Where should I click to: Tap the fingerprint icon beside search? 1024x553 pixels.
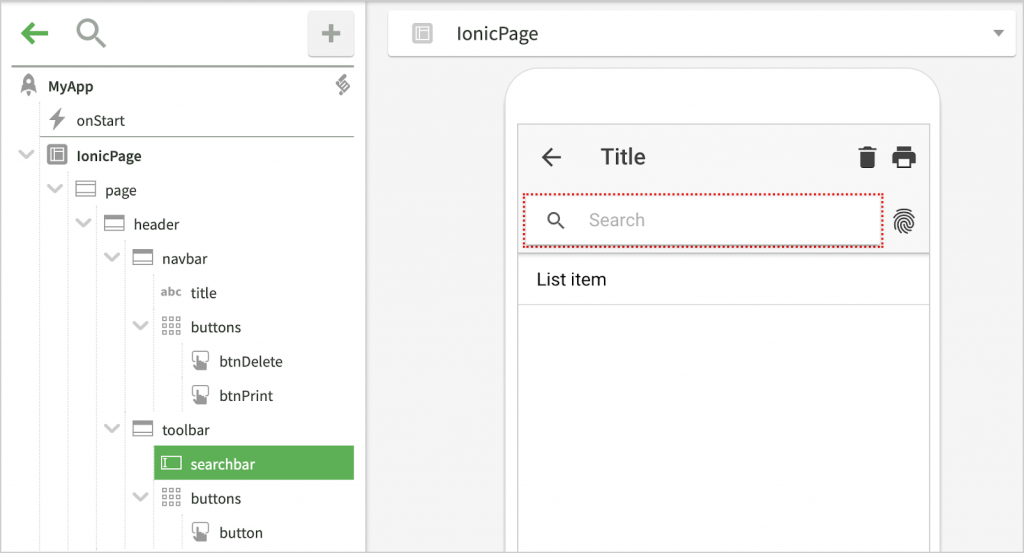[904, 221]
